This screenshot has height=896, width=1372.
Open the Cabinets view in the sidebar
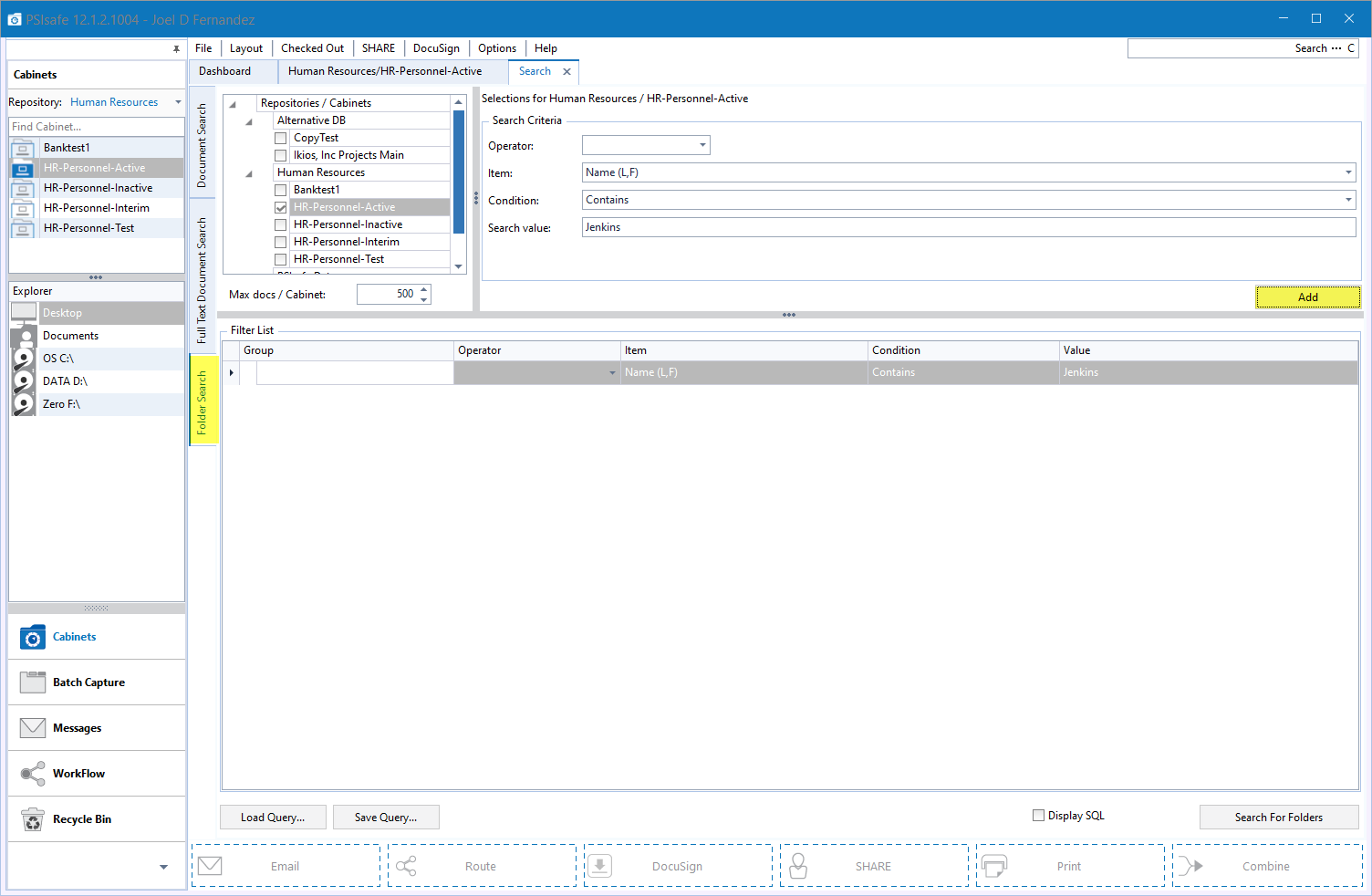pos(73,637)
